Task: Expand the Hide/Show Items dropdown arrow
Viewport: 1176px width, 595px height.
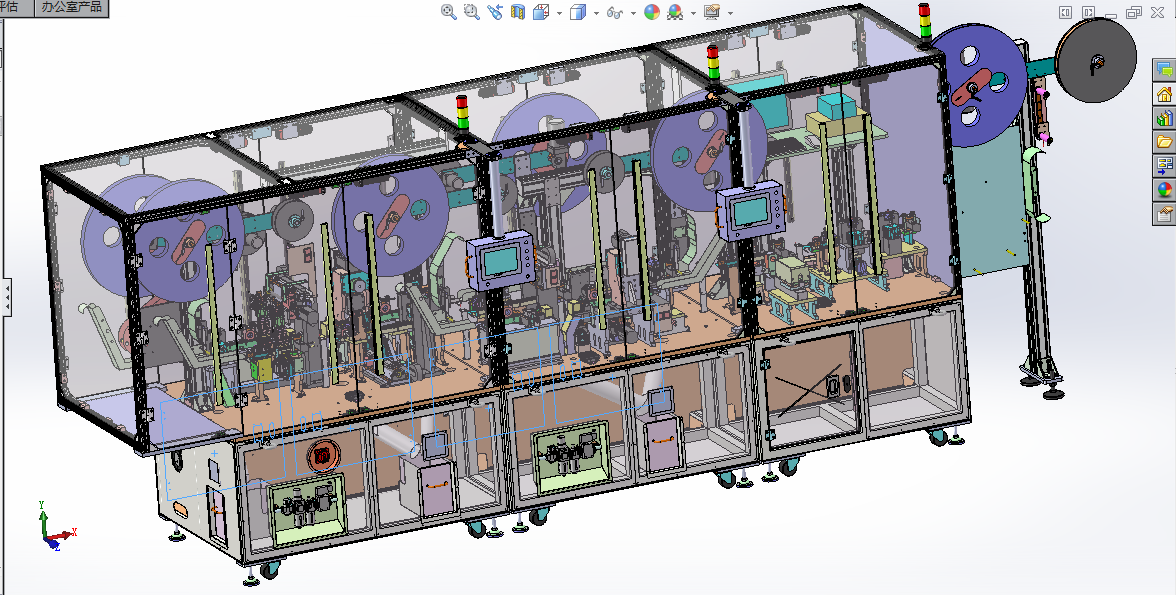Action: click(633, 13)
